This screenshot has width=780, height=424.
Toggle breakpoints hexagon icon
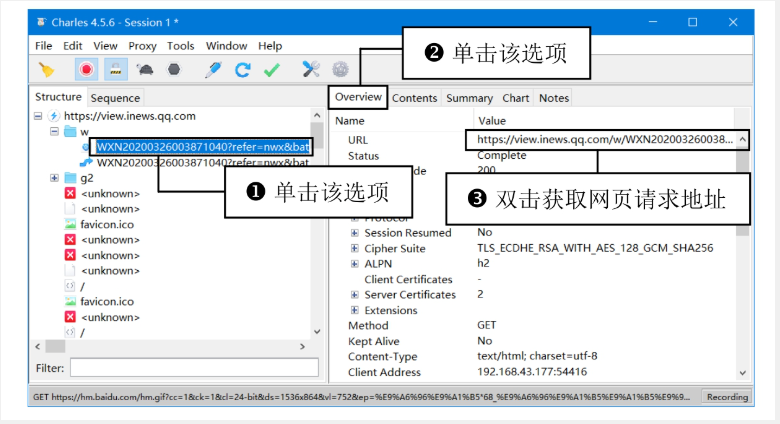174,69
